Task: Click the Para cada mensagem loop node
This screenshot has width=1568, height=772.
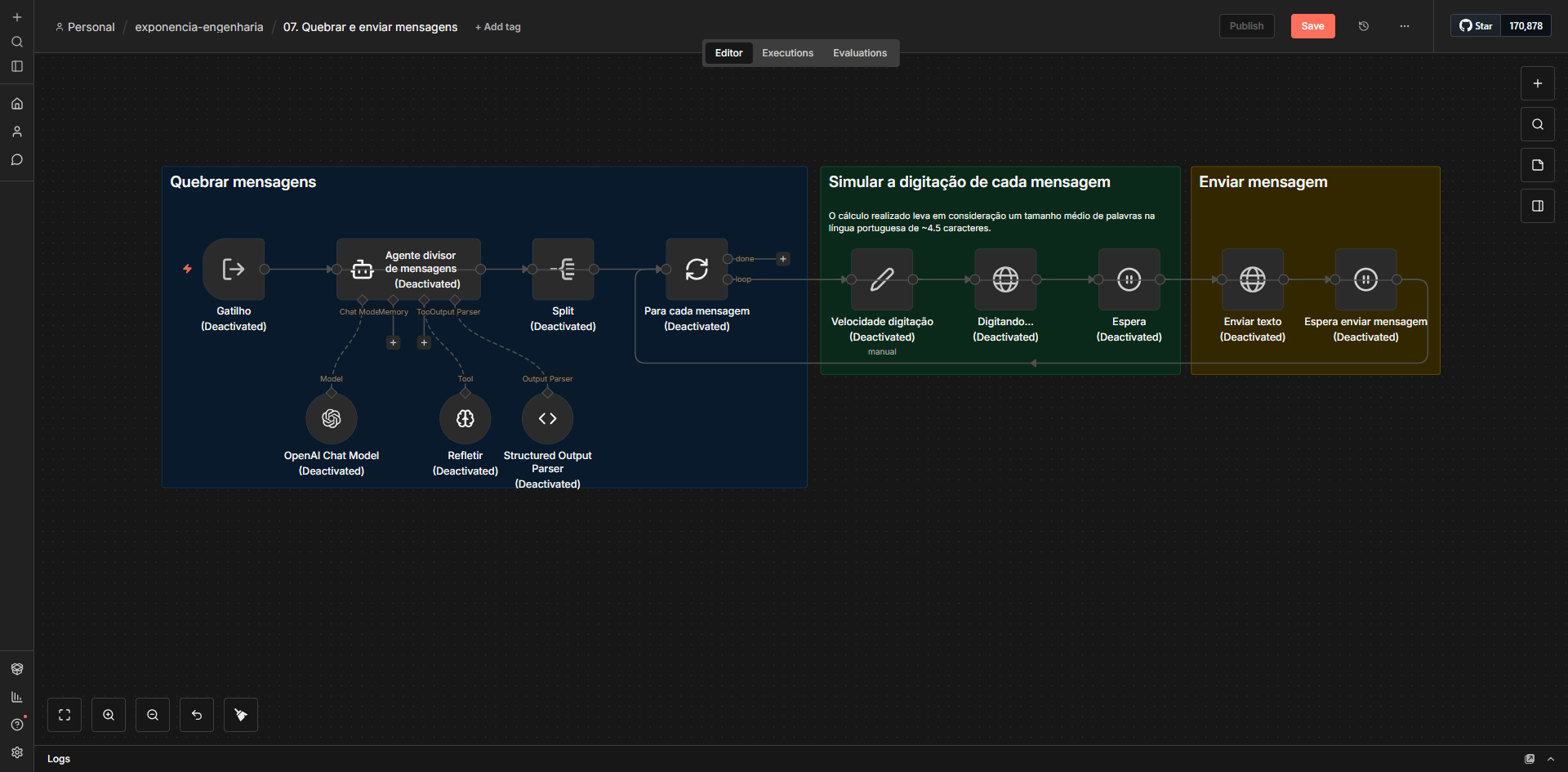Action: (x=696, y=269)
